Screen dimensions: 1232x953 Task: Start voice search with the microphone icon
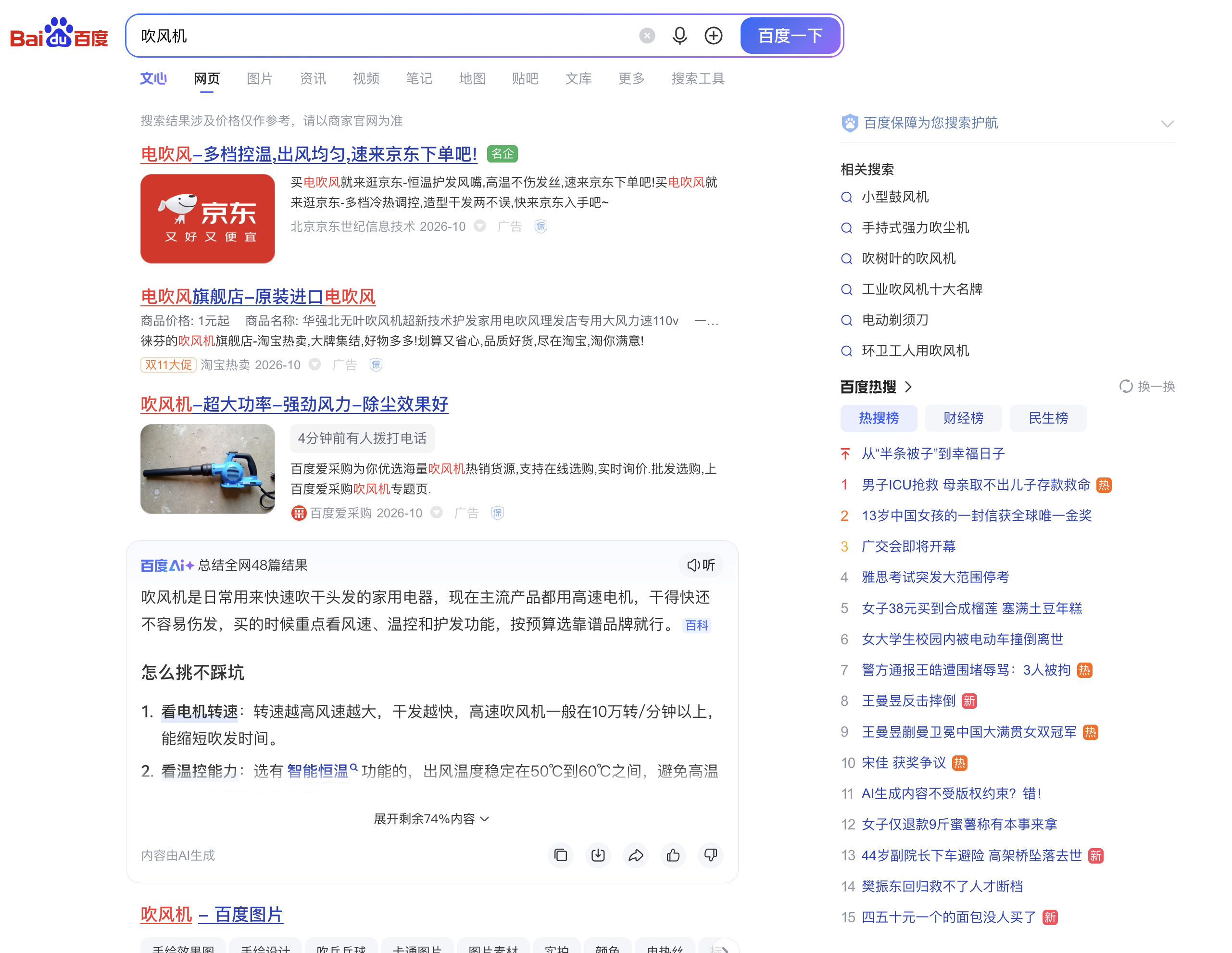click(680, 36)
